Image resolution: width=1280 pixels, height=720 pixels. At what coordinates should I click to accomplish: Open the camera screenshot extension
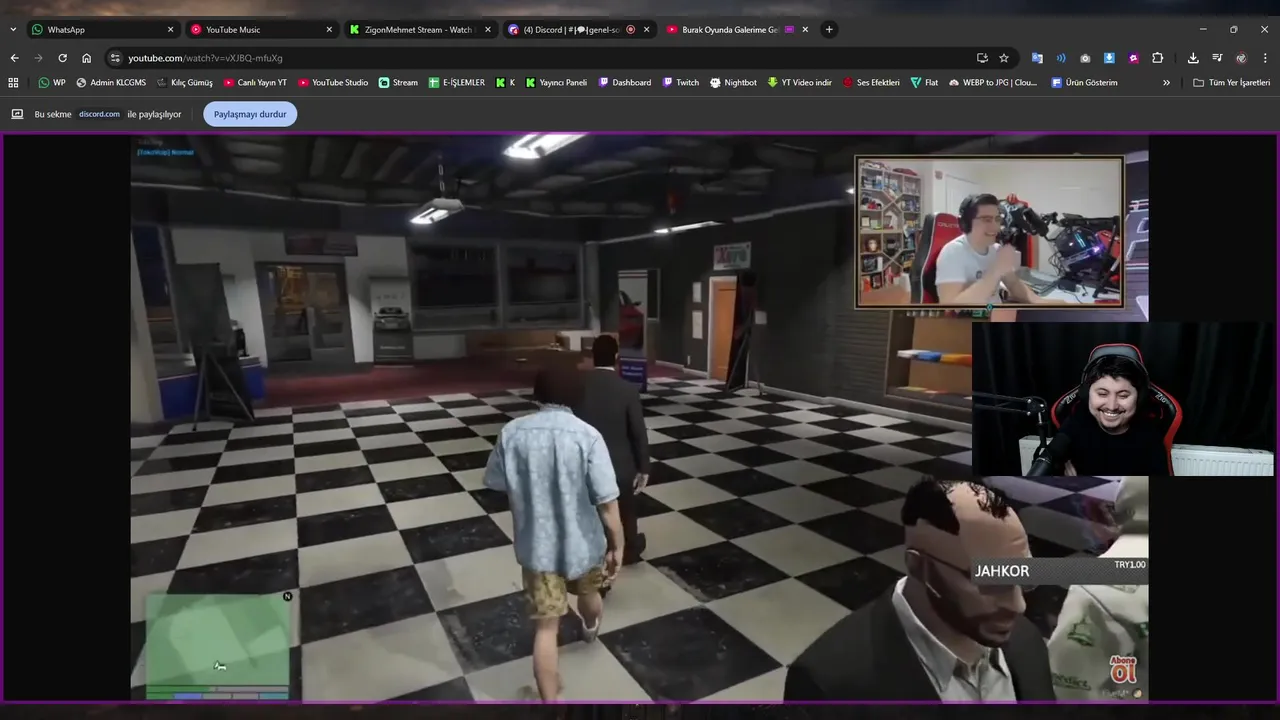pyautogui.click(x=1085, y=58)
